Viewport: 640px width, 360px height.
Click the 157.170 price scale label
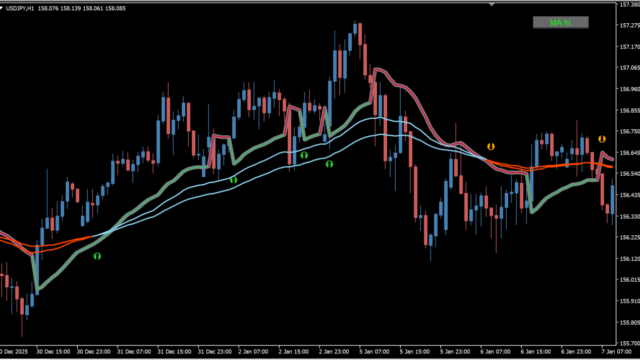pyautogui.click(x=629, y=47)
